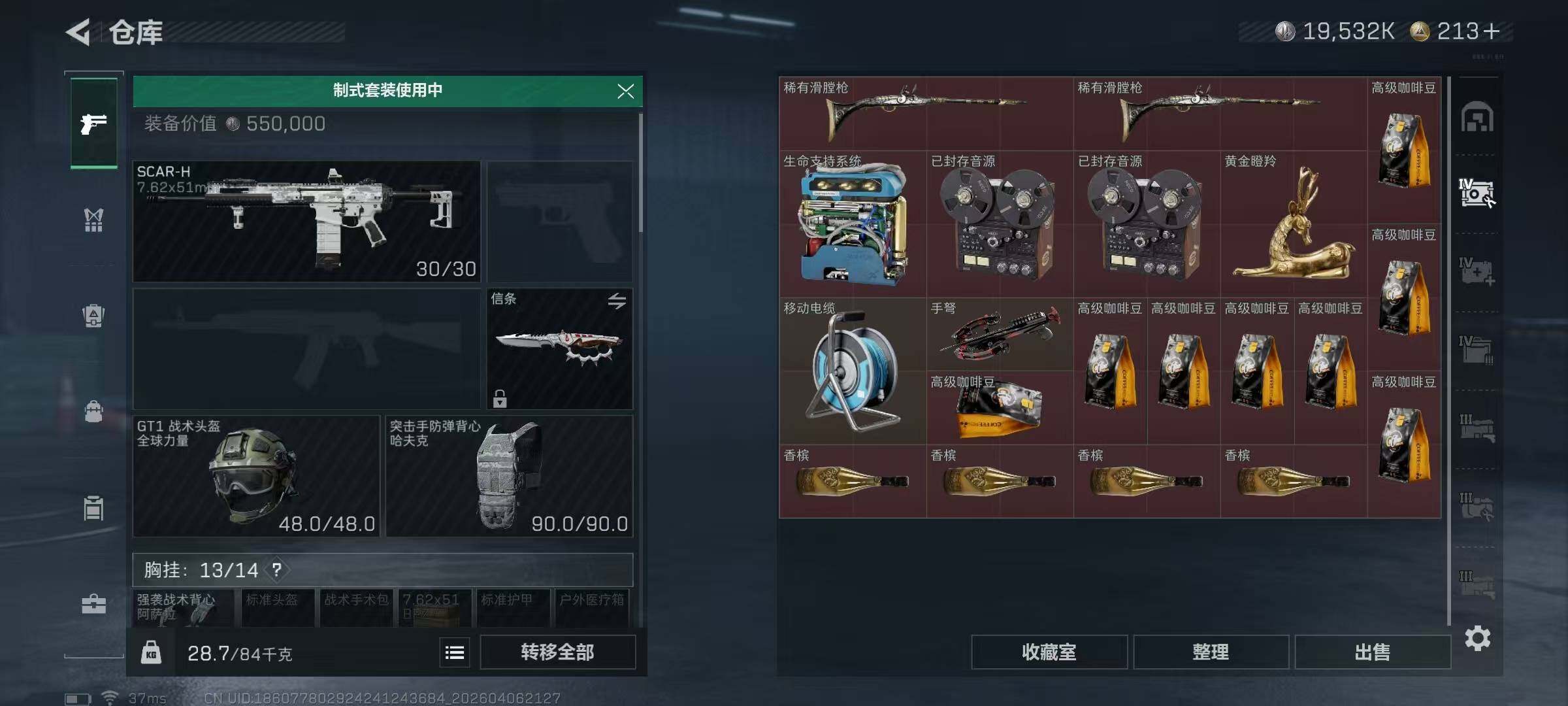Select the 生命支持系统 item in stash
This screenshot has height=706, width=1568.
pos(853,224)
